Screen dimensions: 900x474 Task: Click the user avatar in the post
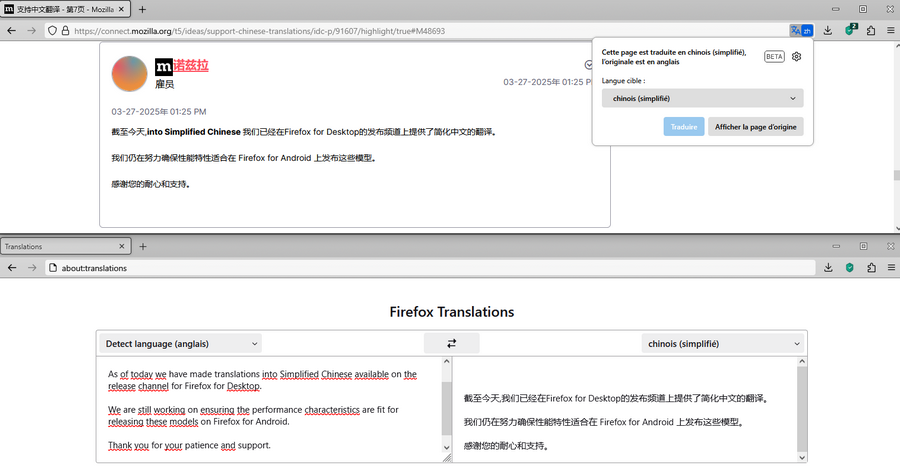(x=129, y=73)
